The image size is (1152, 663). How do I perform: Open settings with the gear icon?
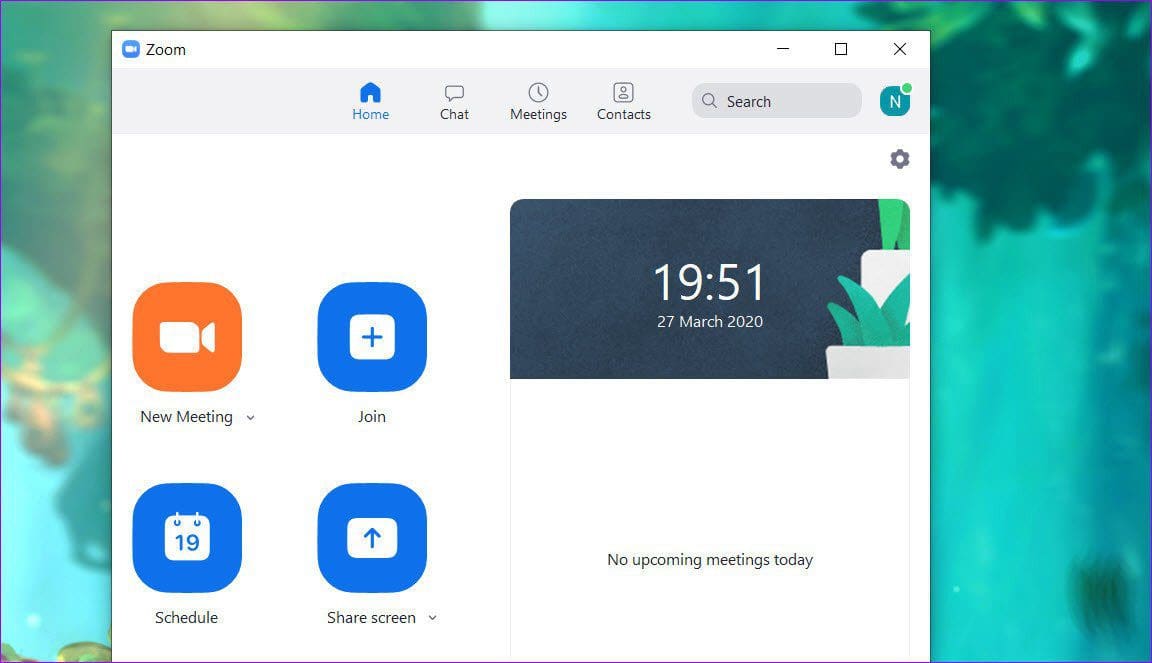pyautogui.click(x=899, y=159)
